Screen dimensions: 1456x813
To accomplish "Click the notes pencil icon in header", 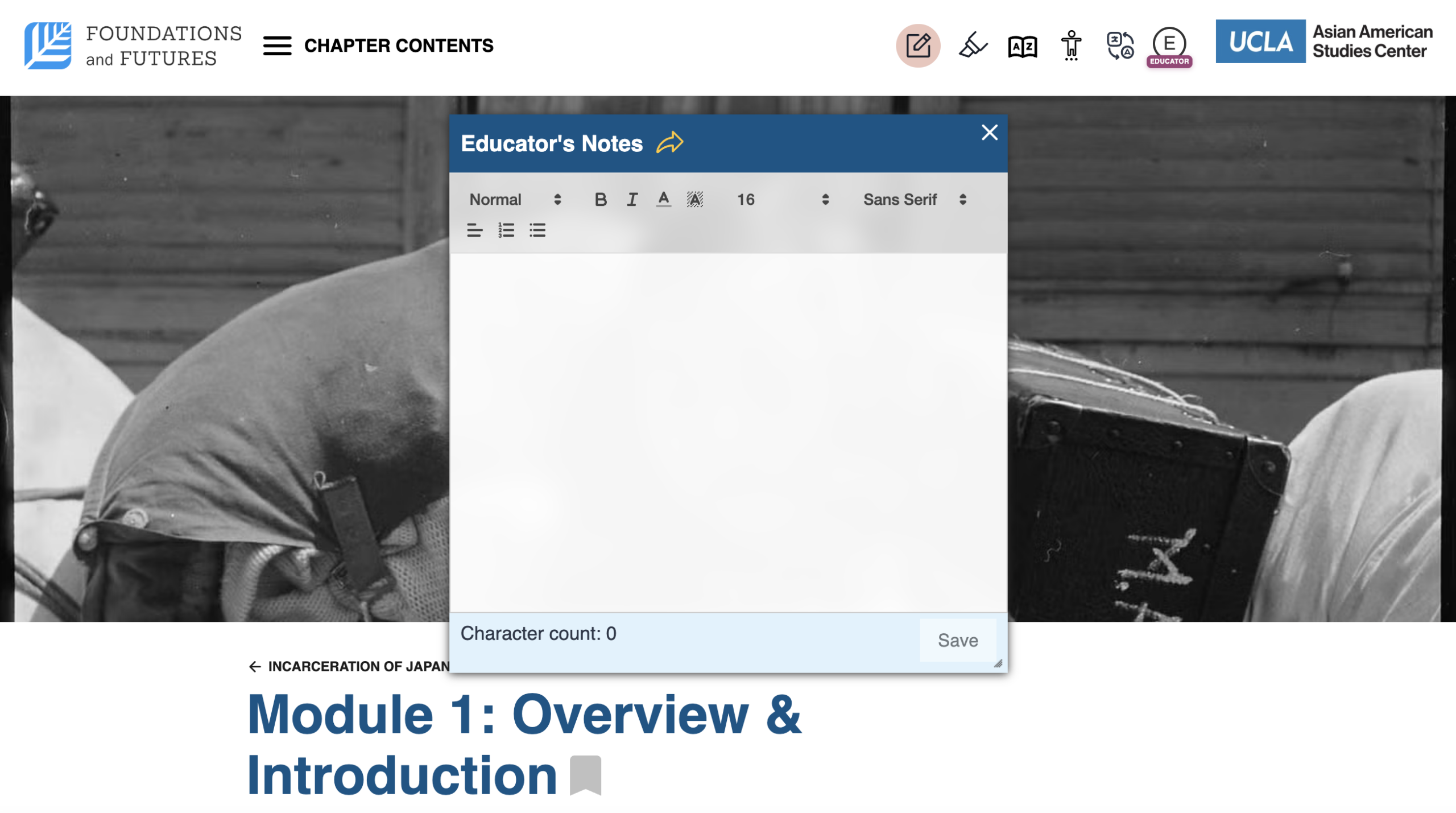I will click(917, 46).
